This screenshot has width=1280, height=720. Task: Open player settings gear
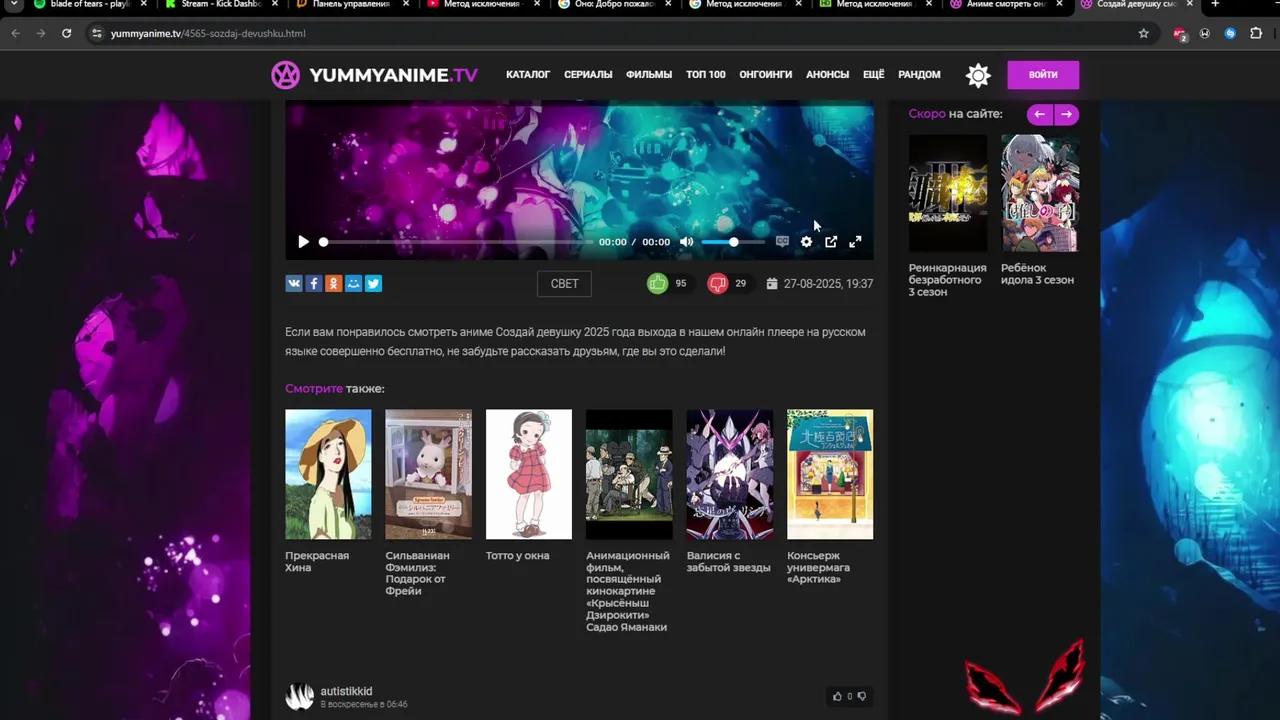(806, 242)
